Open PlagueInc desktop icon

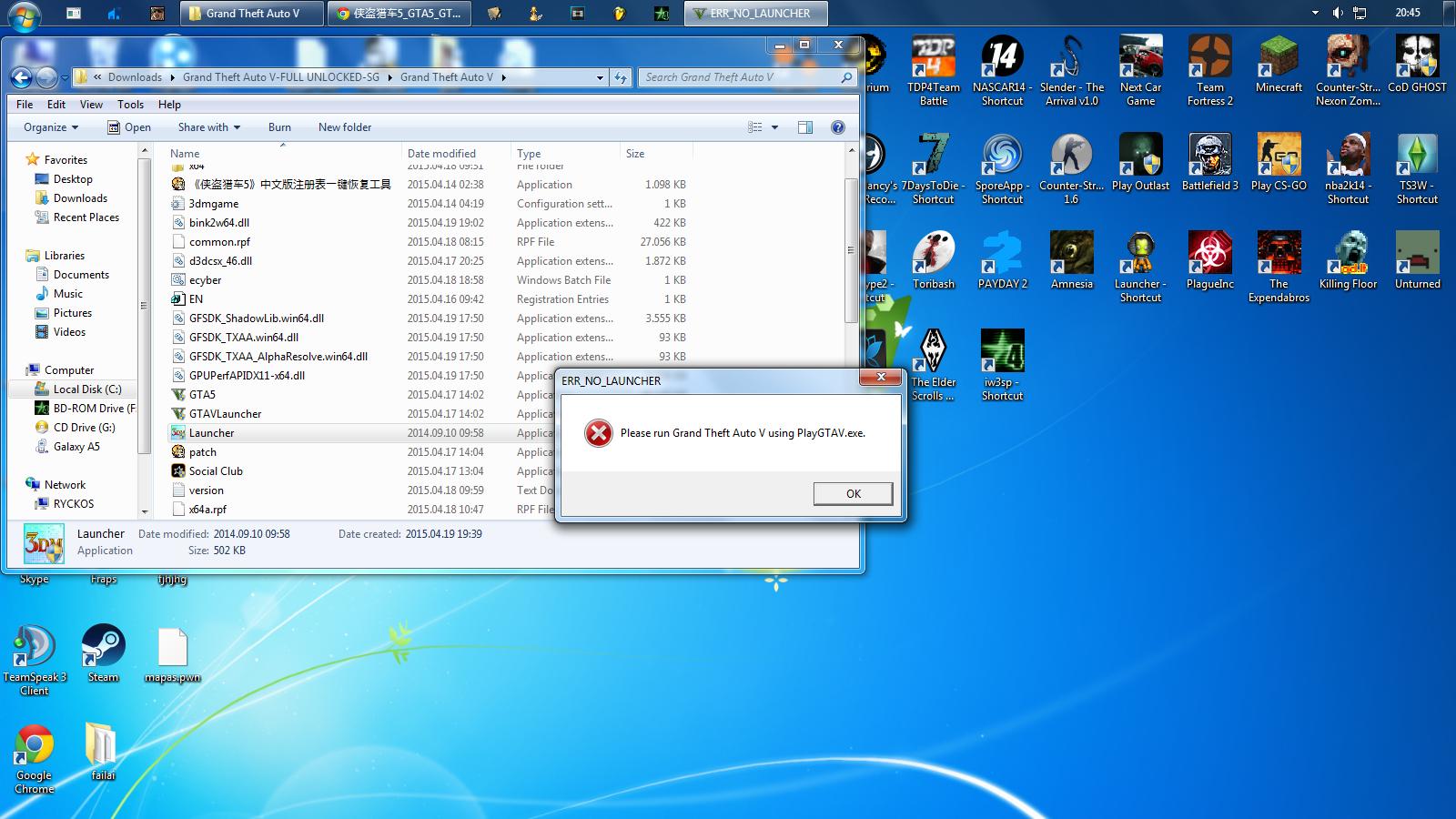point(1209,261)
